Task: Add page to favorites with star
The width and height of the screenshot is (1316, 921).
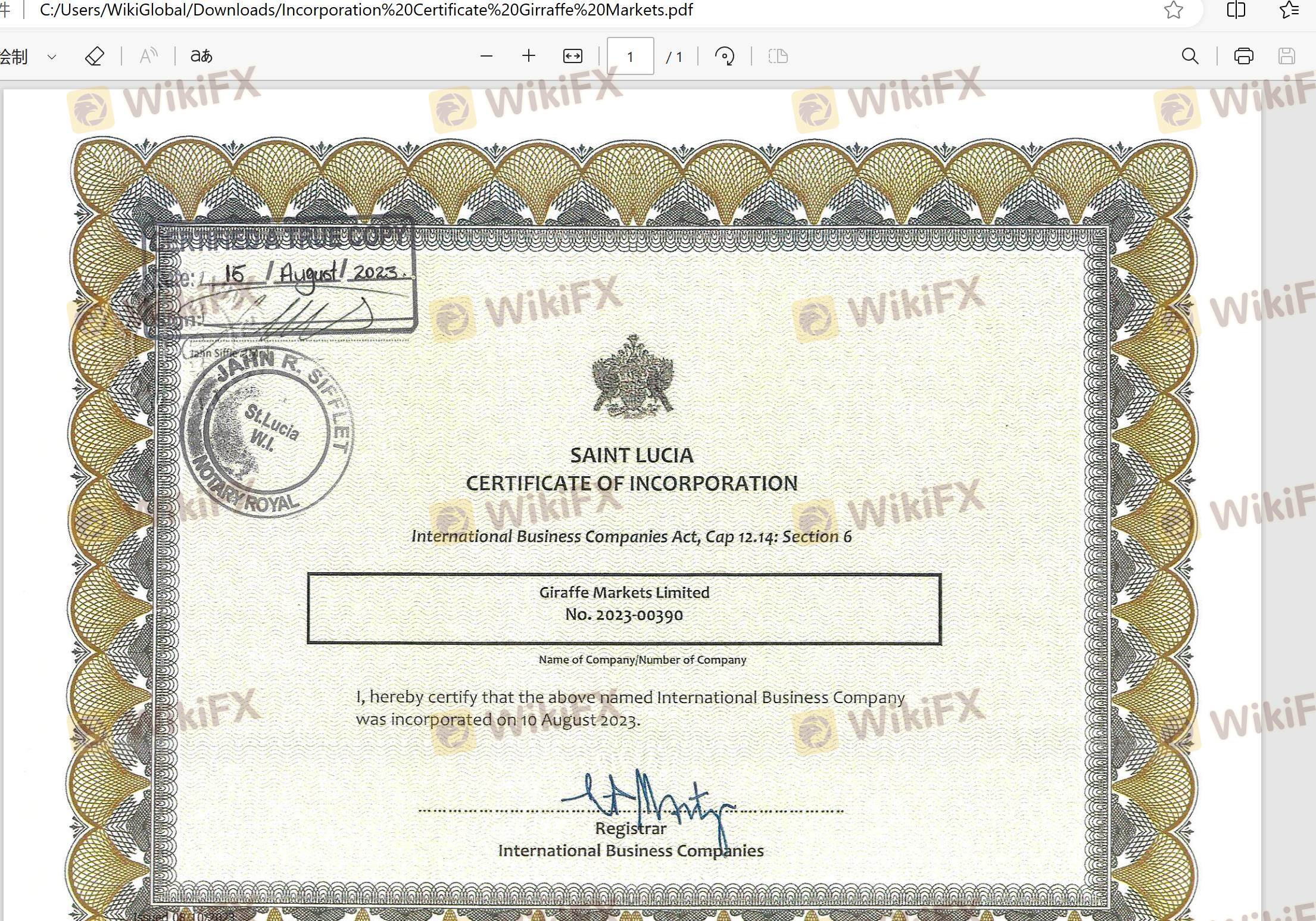Action: point(1173,10)
